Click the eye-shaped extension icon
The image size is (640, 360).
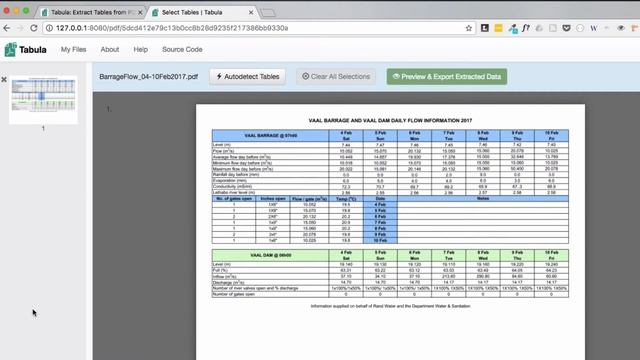(x=621, y=28)
